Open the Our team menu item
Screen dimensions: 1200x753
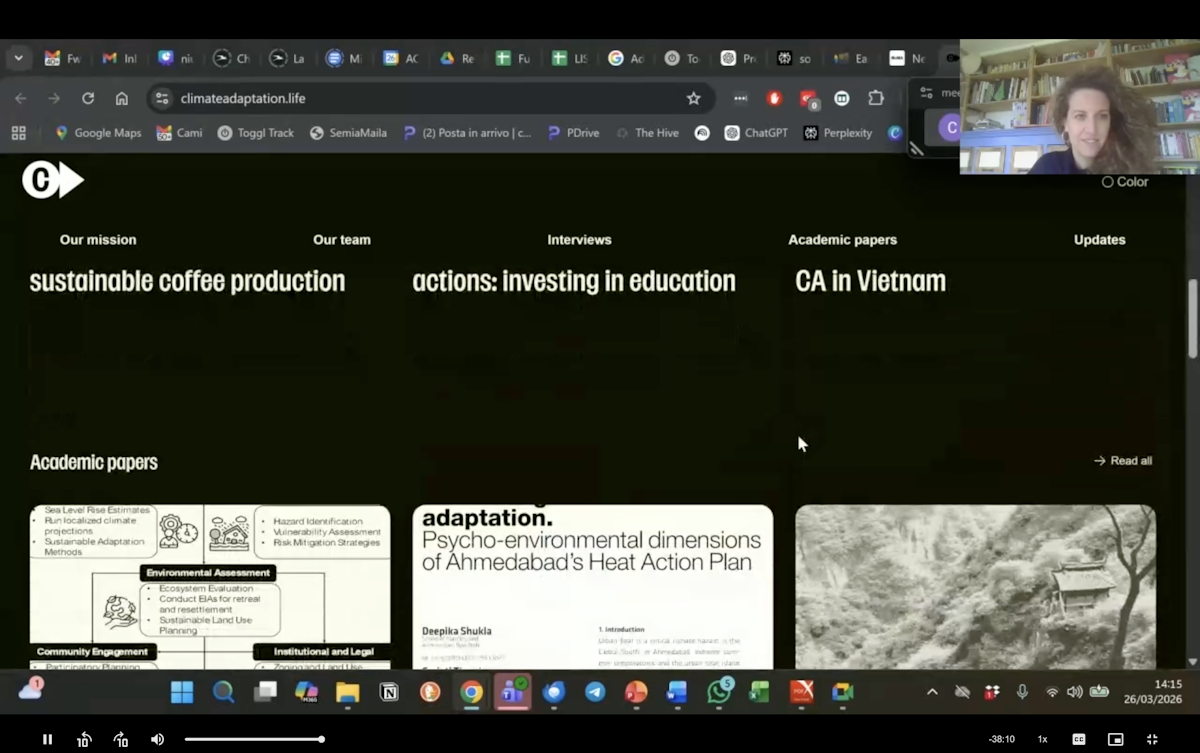coord(342,240)
